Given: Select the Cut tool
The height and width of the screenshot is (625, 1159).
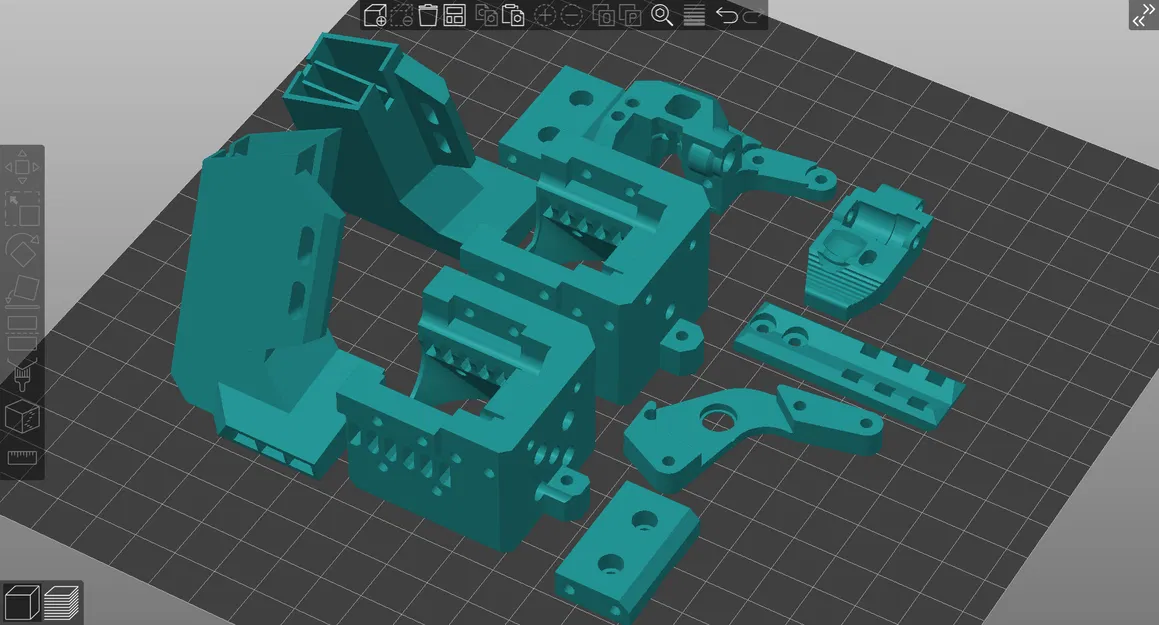Looking at the screenshot, I should pyautogui.click(x=22, y=333).
